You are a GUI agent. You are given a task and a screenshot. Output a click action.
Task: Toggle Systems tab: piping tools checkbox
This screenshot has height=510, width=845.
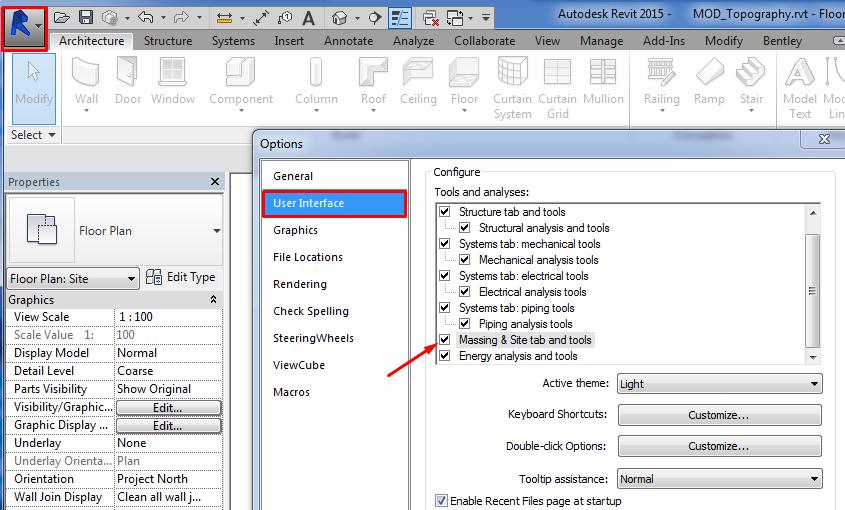coord(445,308)
